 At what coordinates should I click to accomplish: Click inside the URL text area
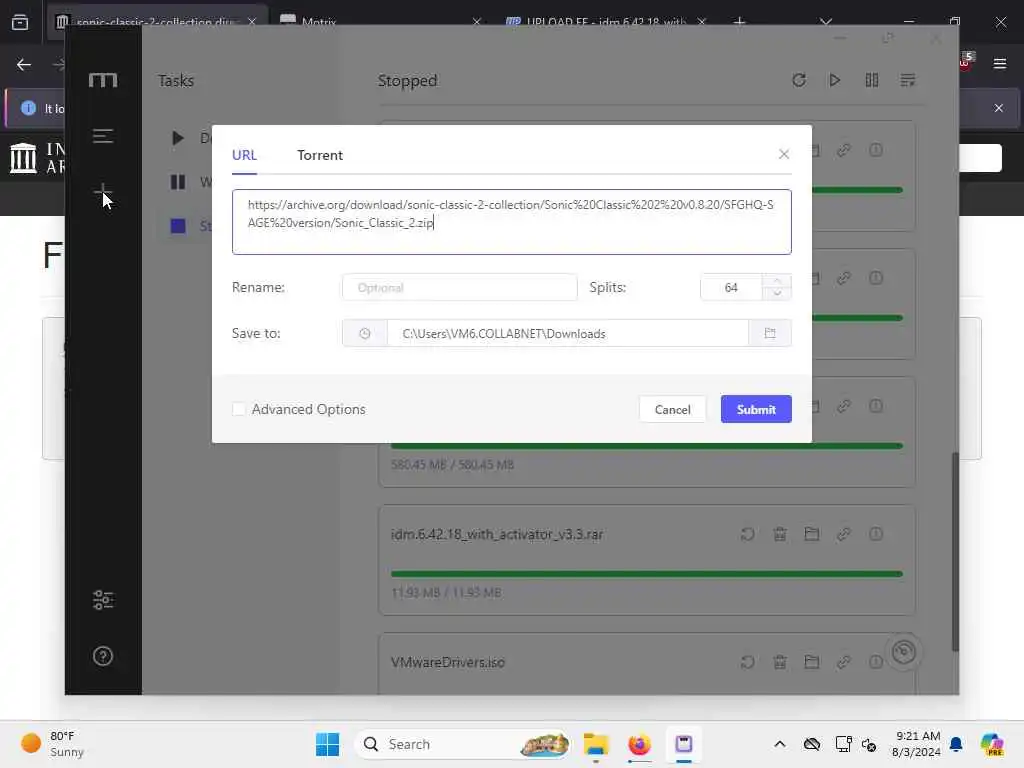511,221
